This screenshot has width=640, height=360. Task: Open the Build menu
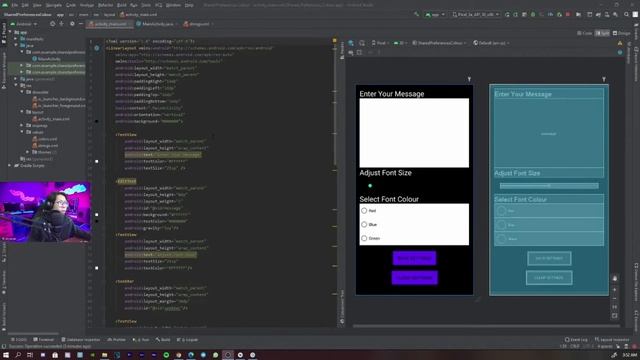(x=122, y=5)
